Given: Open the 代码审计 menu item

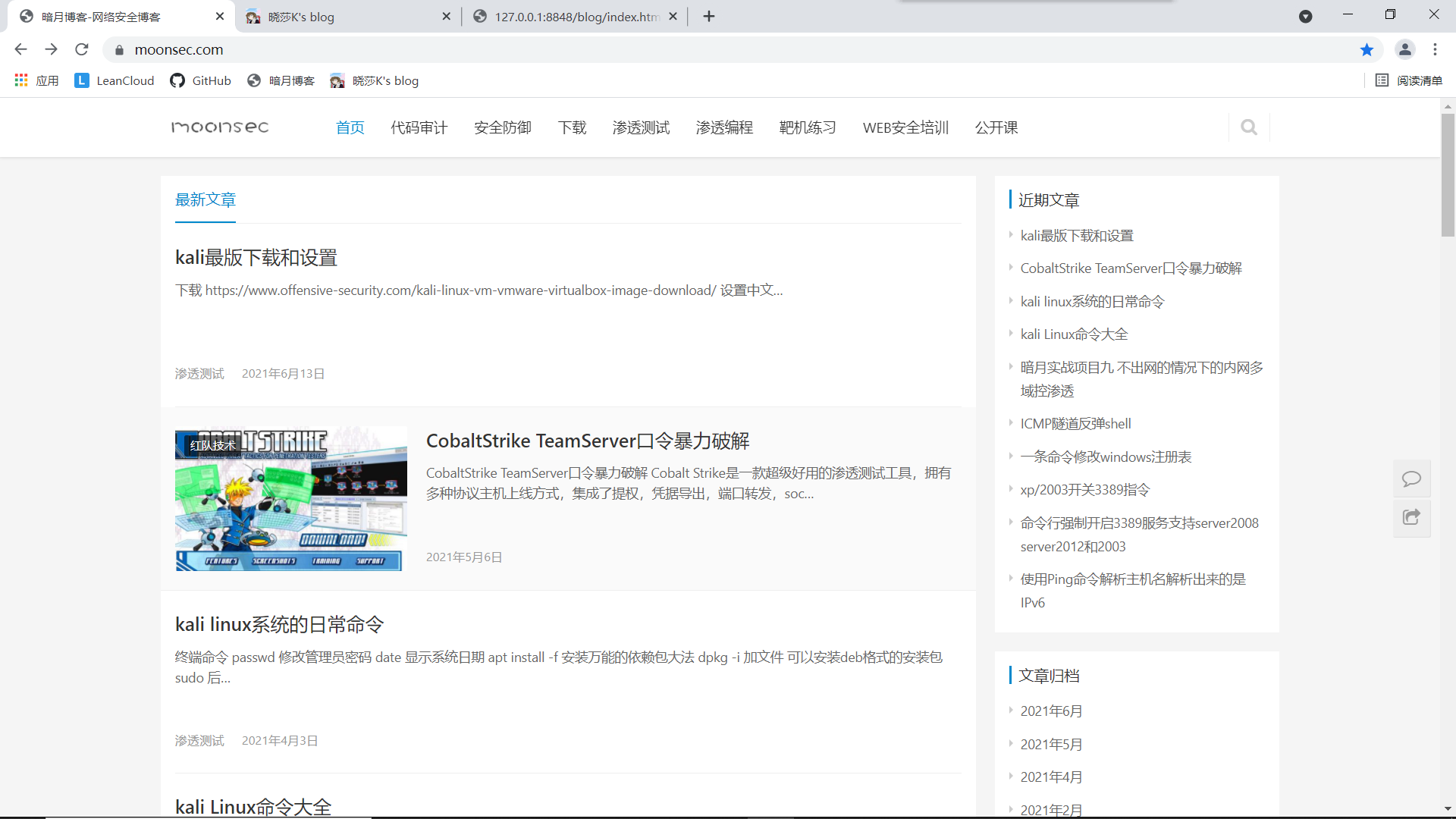Looking at the screenshot, I should 419,127.
